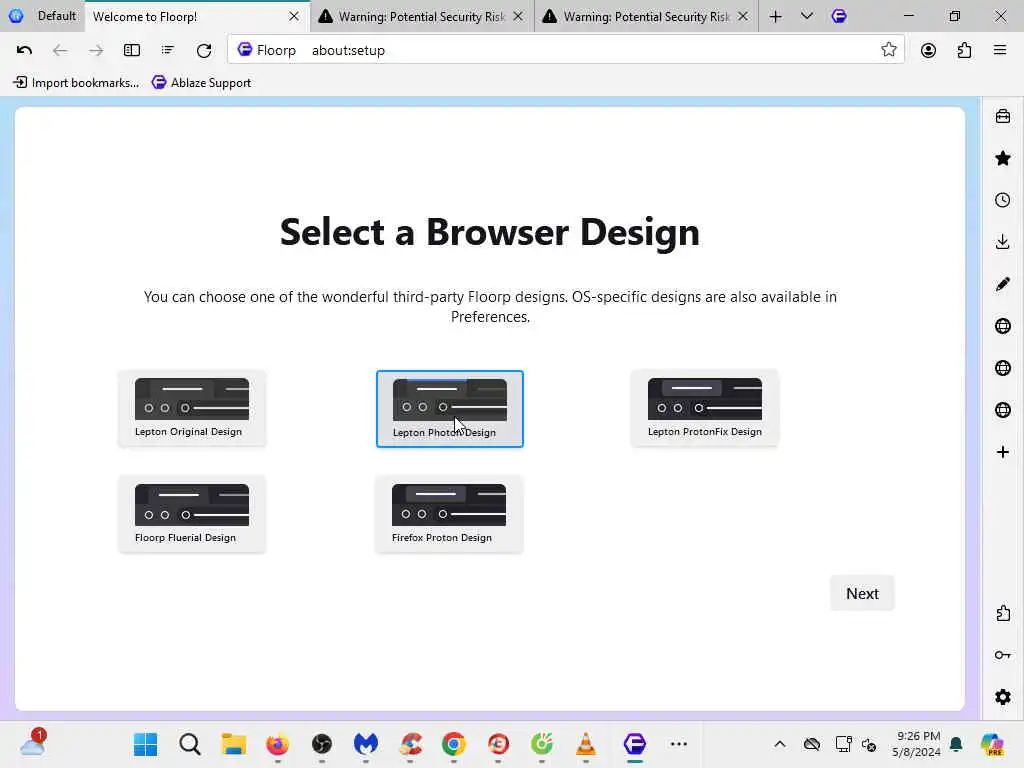Open the hamburger application menu

(1000, 50)
